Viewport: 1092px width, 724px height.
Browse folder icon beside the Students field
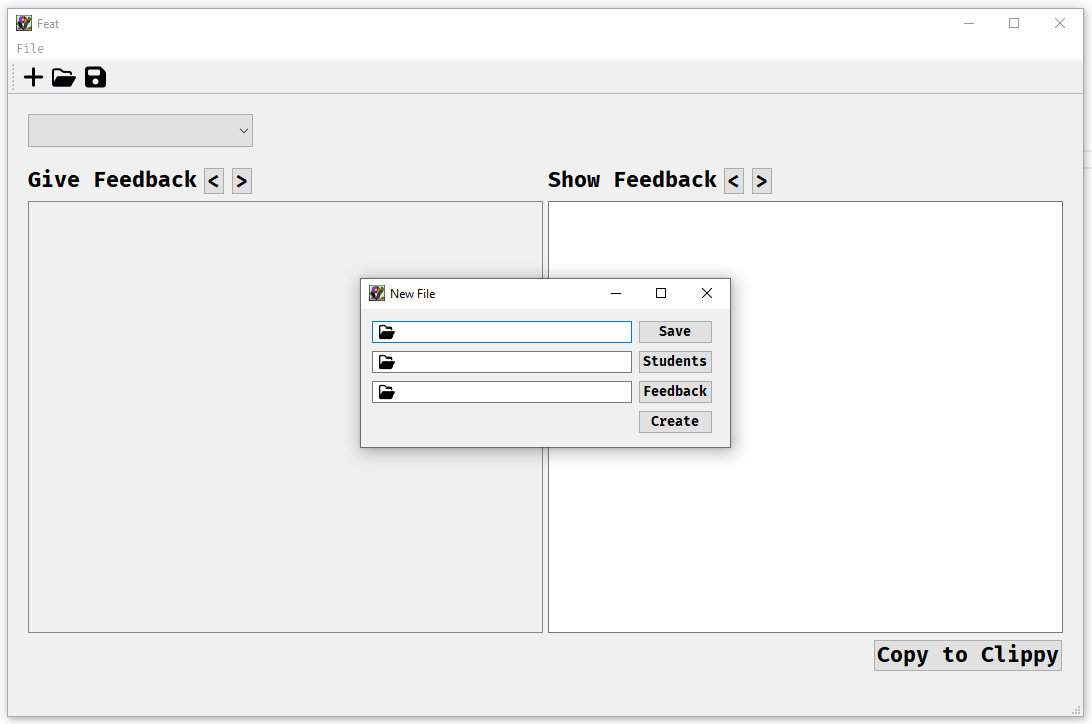[386, 361]
